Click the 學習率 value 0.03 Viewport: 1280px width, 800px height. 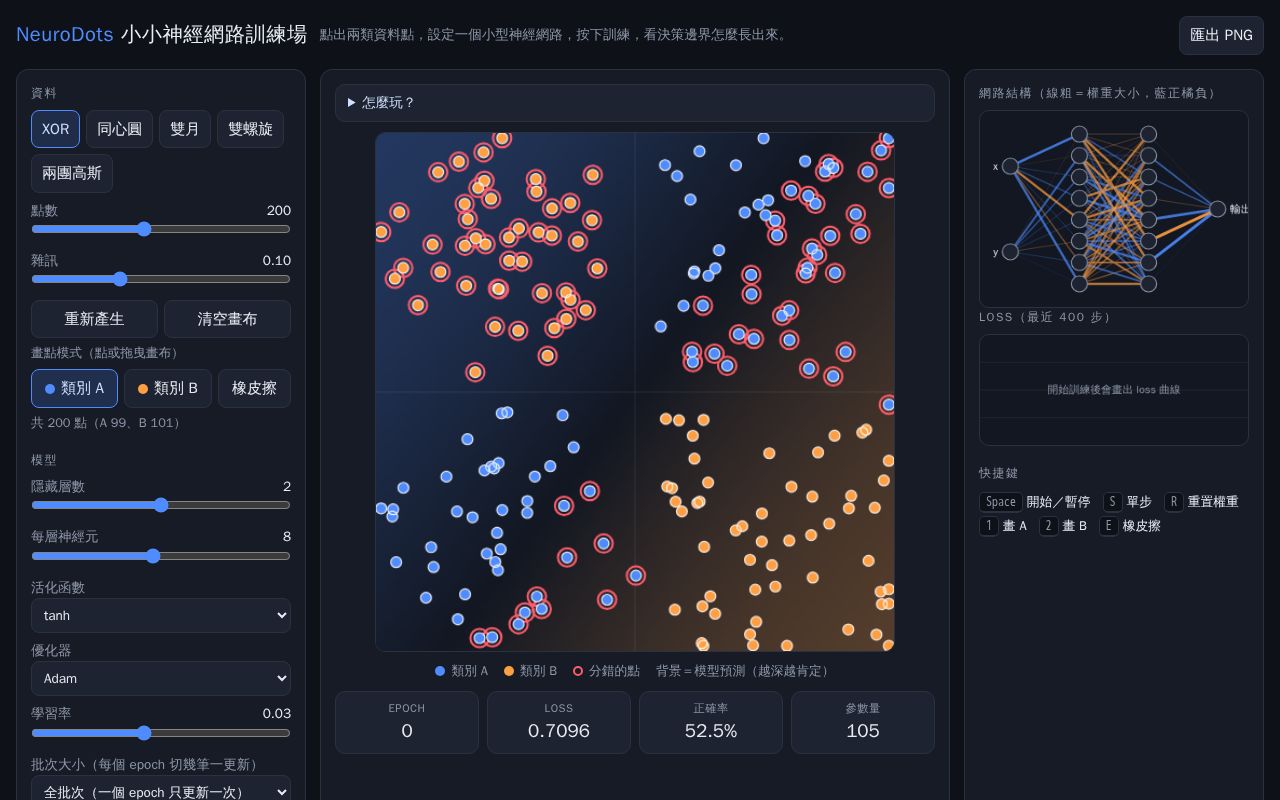[277, 713]
